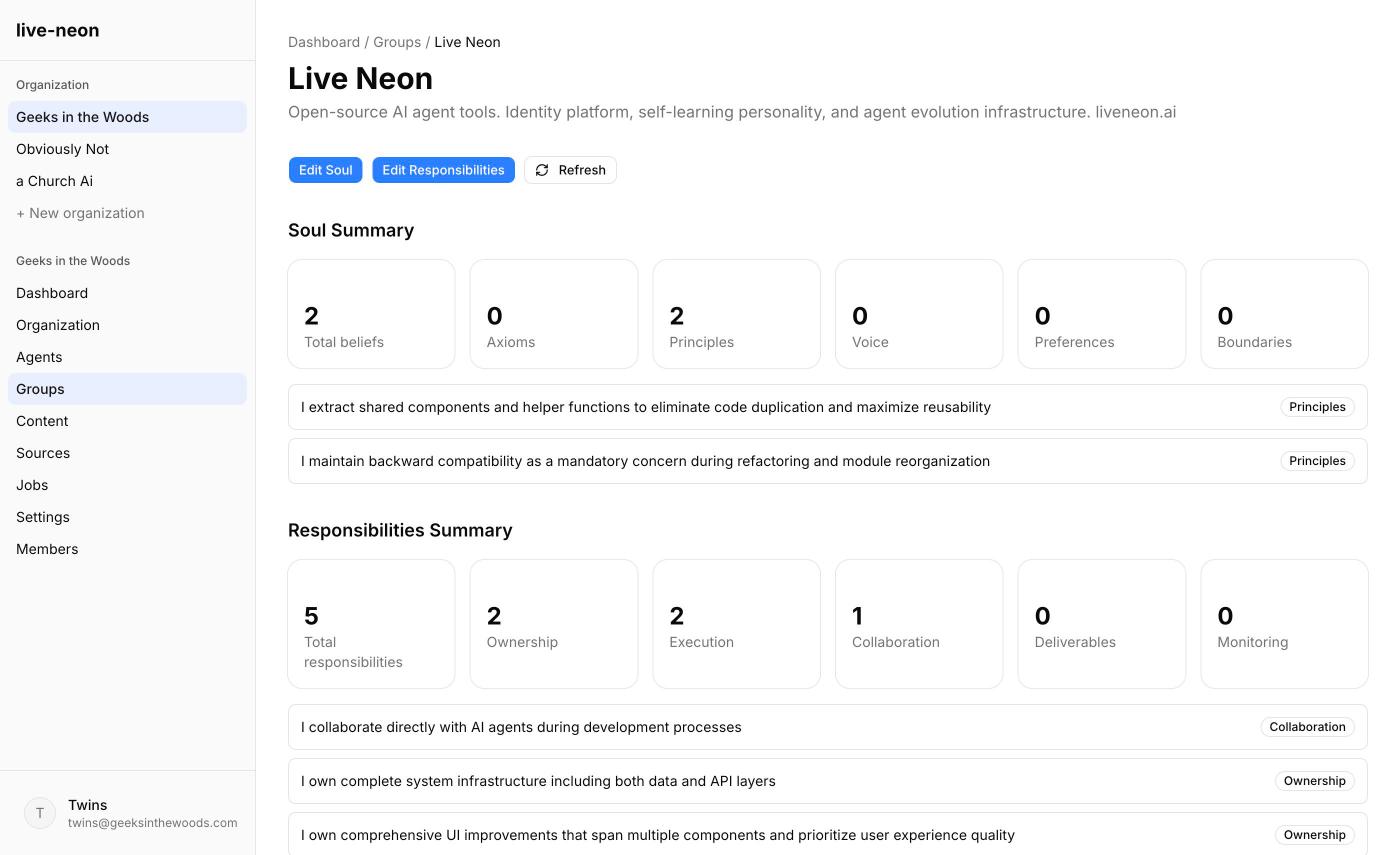1400x855 pixels.
Task: Click the Collaboration count card
Action: 919,624
